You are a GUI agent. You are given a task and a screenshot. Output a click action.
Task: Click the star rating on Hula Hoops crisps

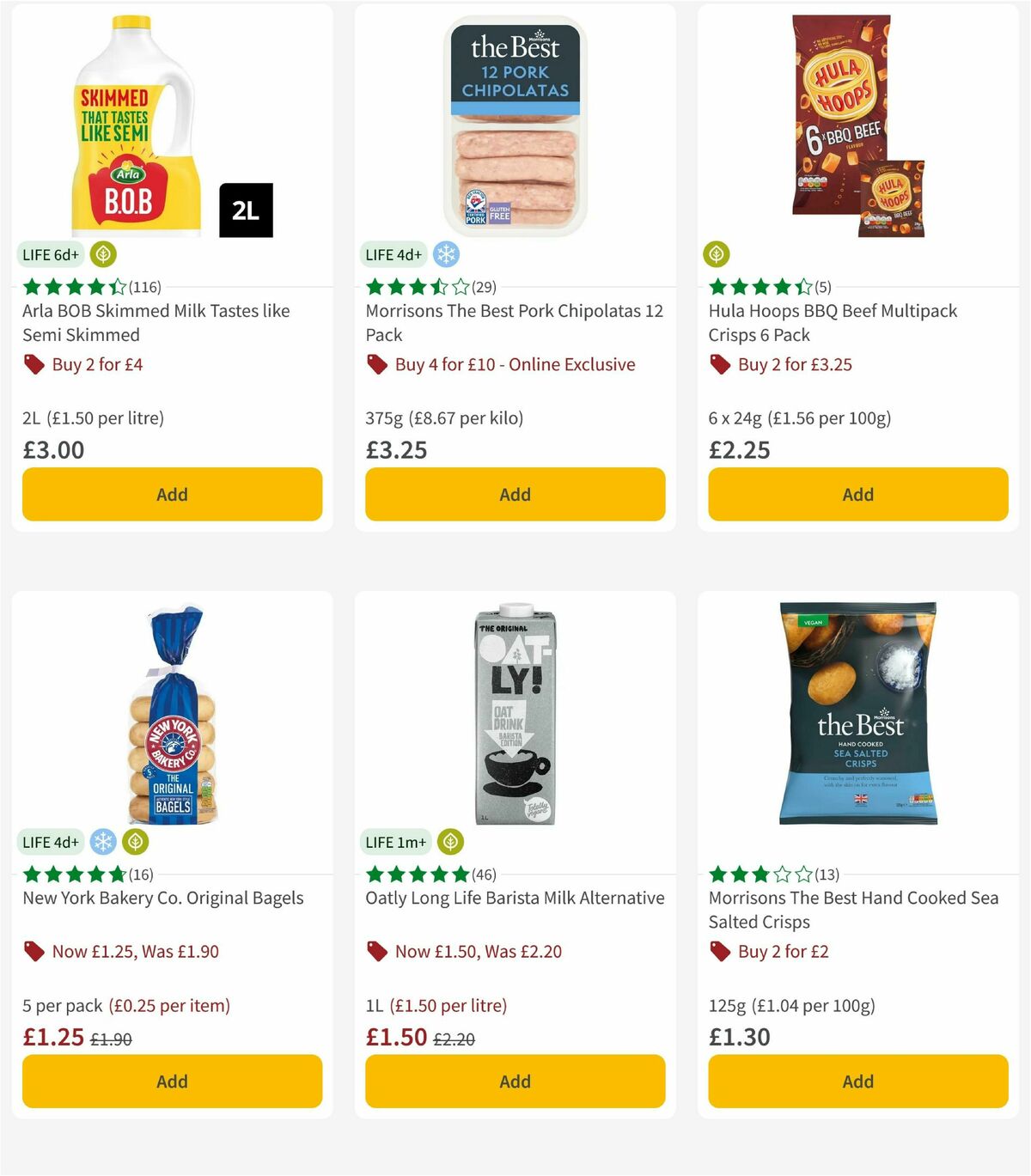point(756,285)
